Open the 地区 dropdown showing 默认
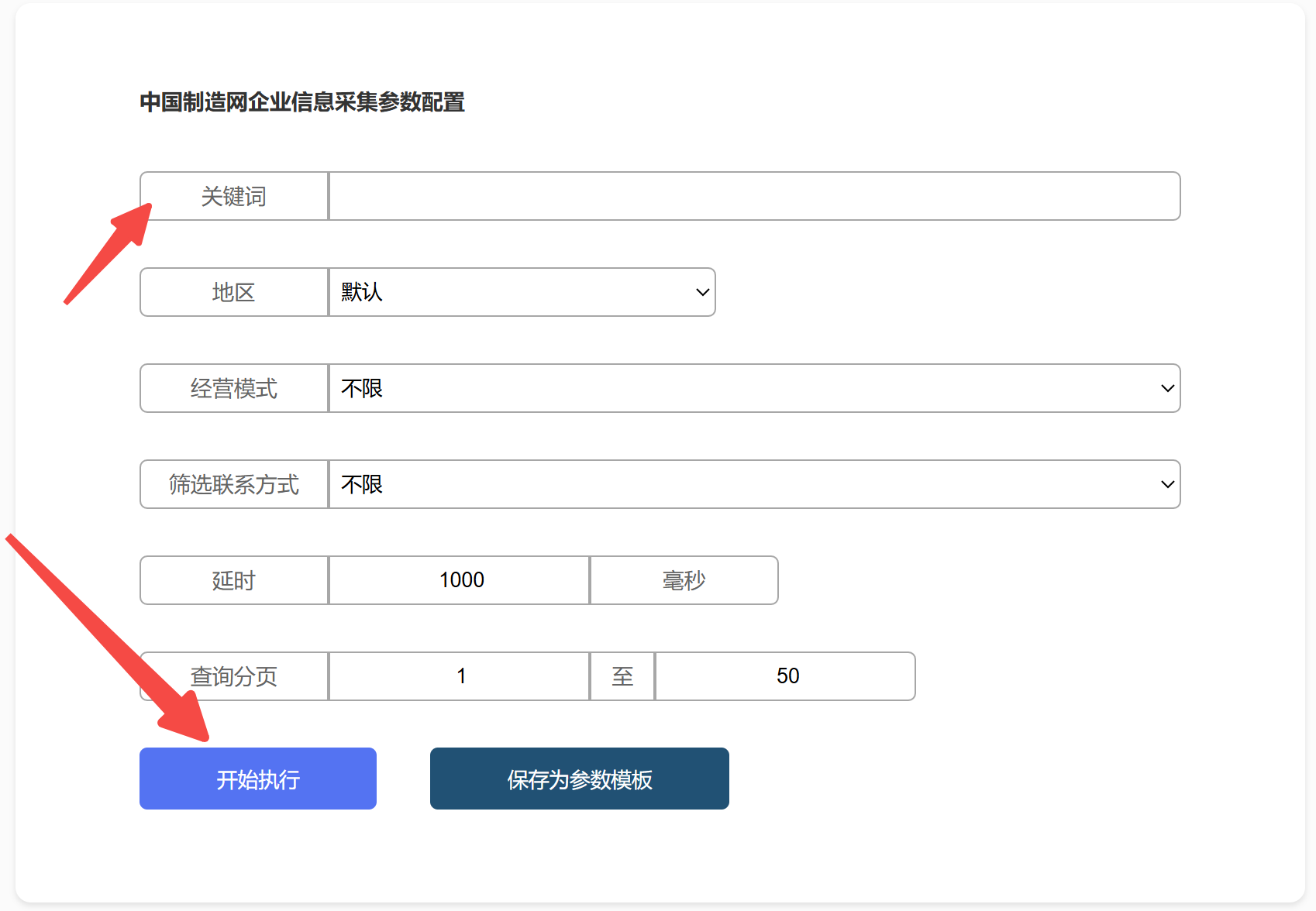The height and width of the screenshot is (911, 1316). click(x=522, y=292)
